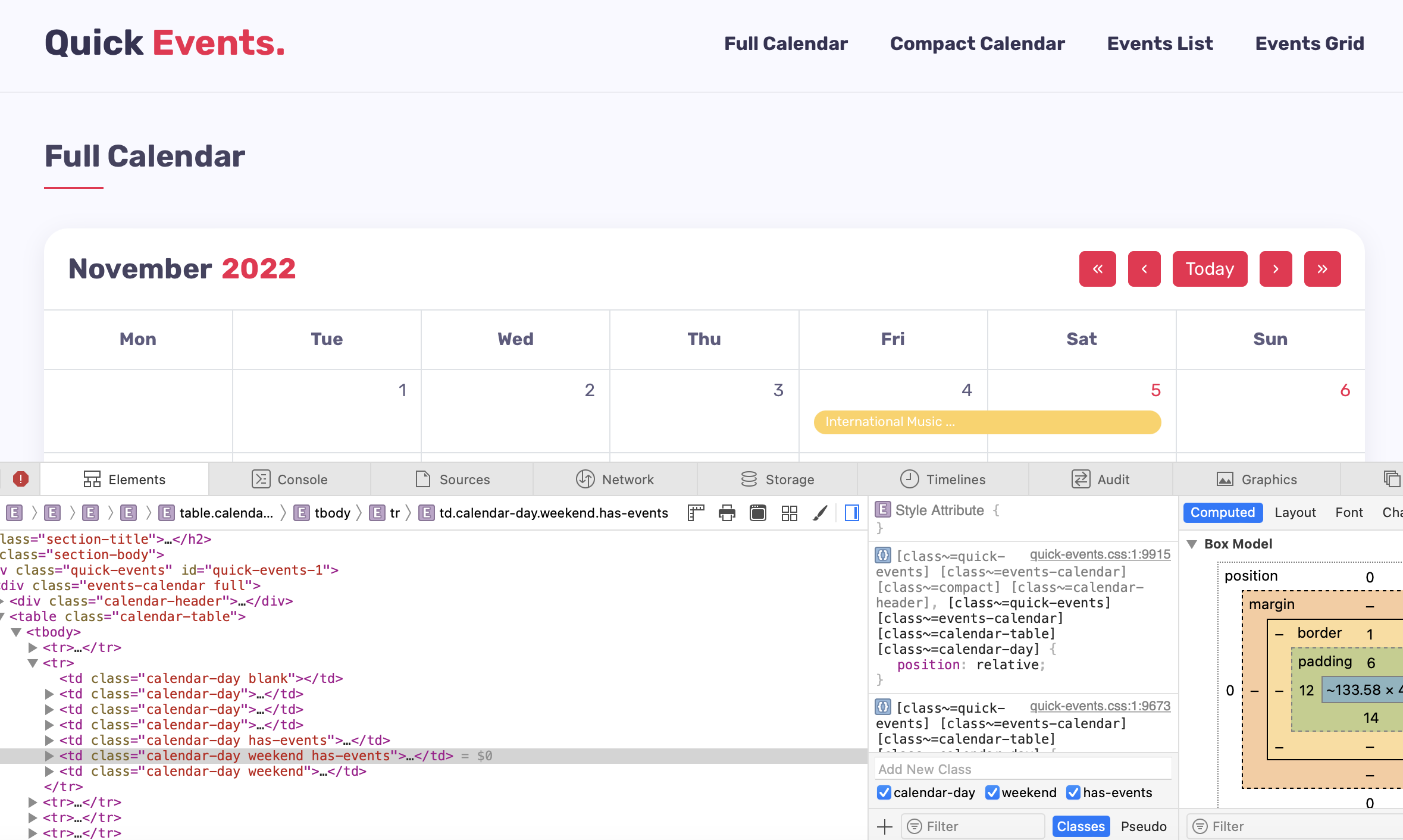Uncheck the weekend class checkbox
The height and width of the screenshot is (840, 1403).
pyautogui.click(x=992, y=792)
